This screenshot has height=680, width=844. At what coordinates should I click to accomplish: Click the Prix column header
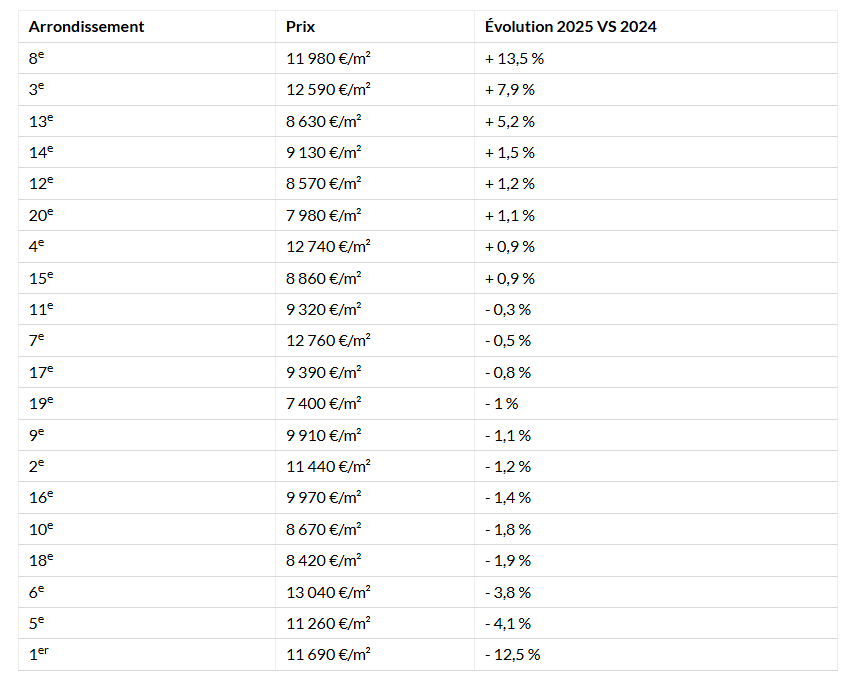pyautogui.click(x=300, y=27)
